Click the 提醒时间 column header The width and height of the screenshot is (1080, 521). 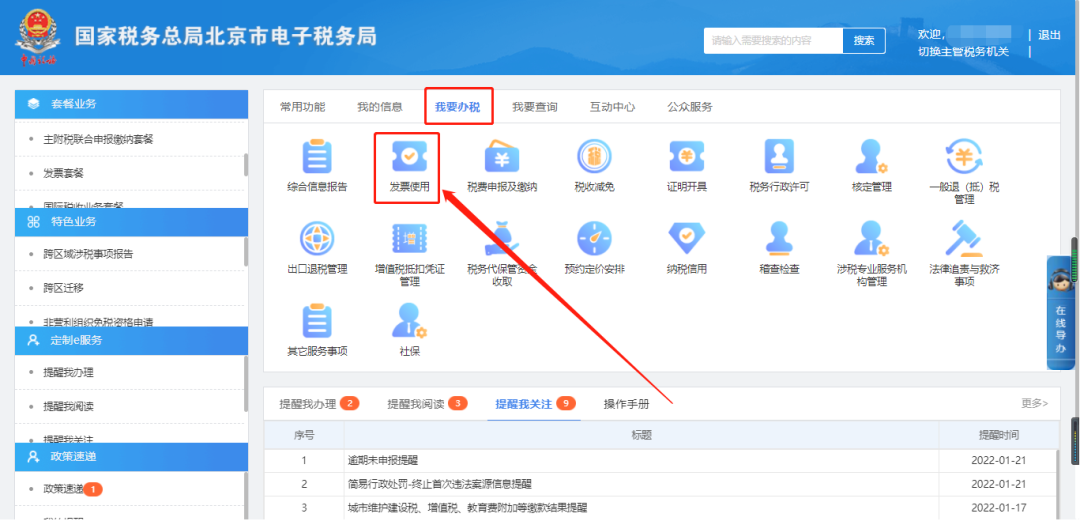[x=999, y=435]
